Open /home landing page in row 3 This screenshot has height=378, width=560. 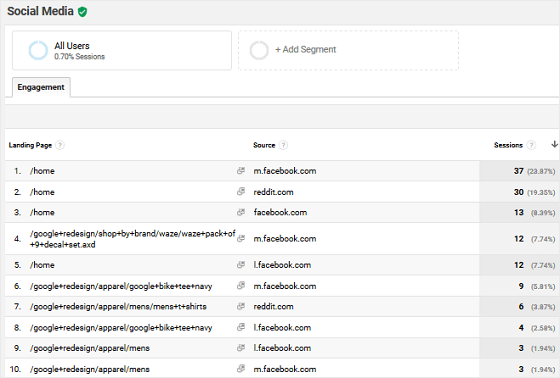42,212
